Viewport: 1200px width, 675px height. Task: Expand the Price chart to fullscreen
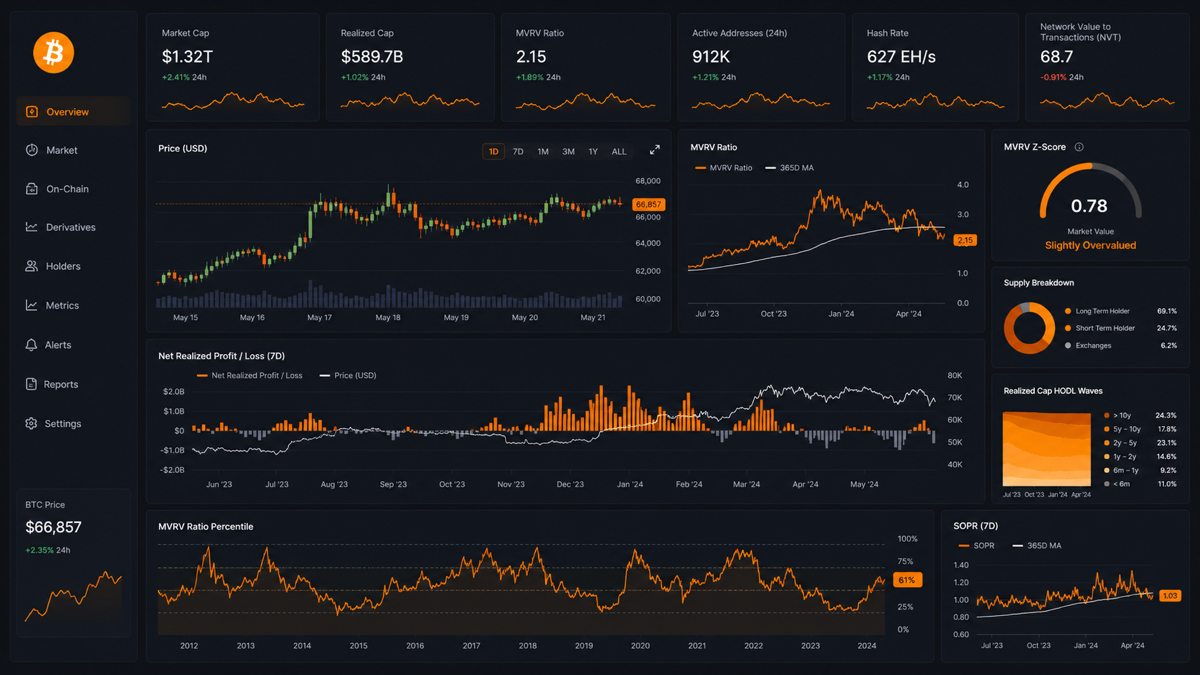click(655, 150)
